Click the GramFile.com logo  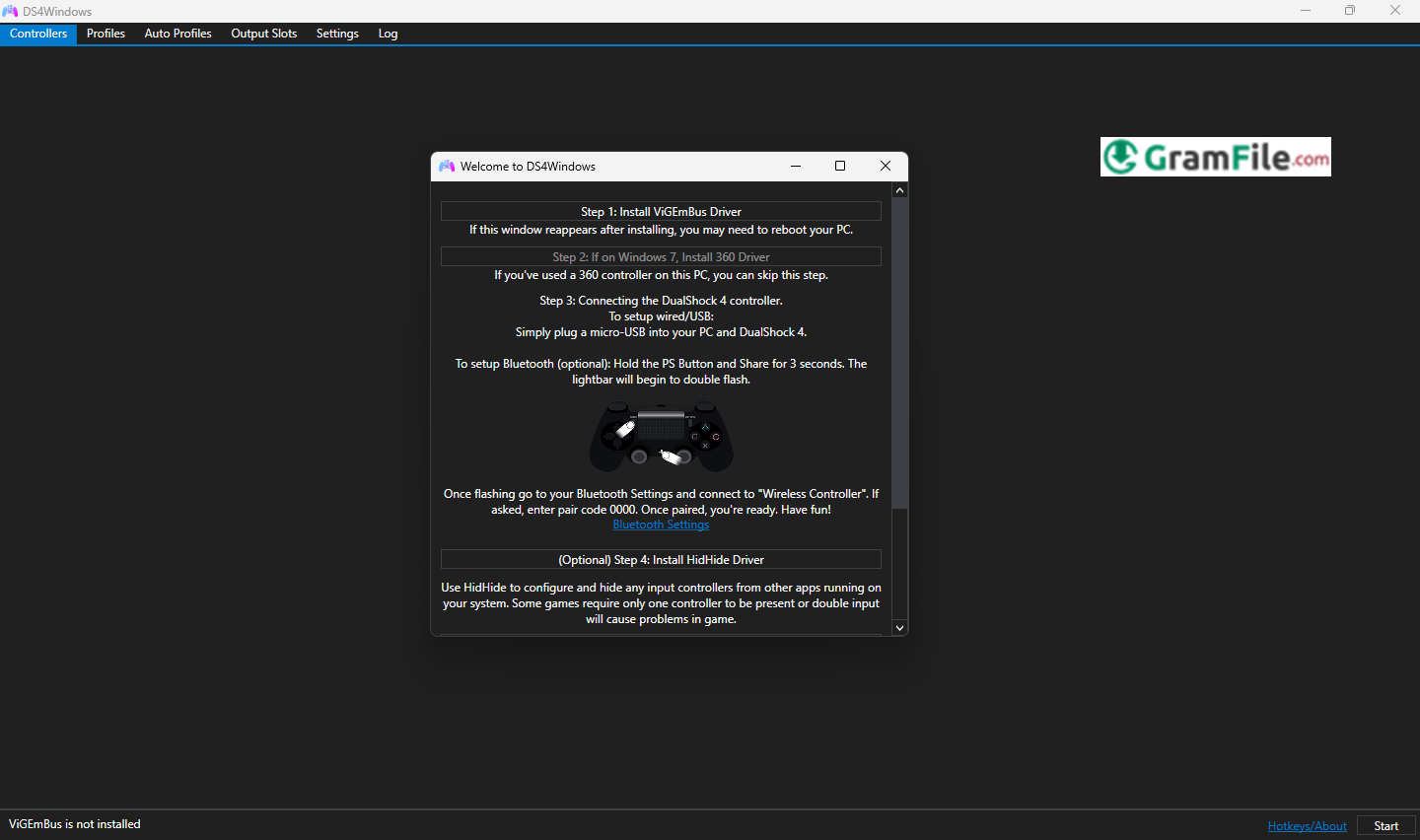pos(1215,157)
